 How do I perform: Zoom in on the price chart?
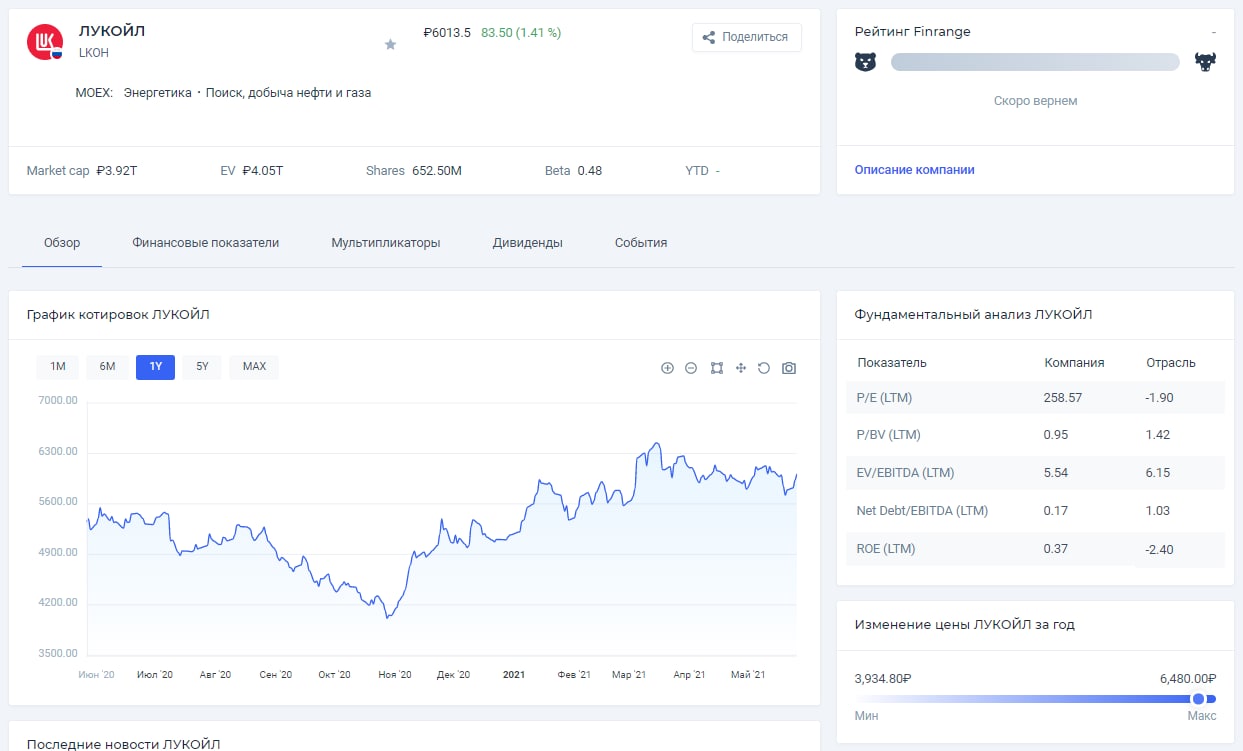tap(667, 368)
